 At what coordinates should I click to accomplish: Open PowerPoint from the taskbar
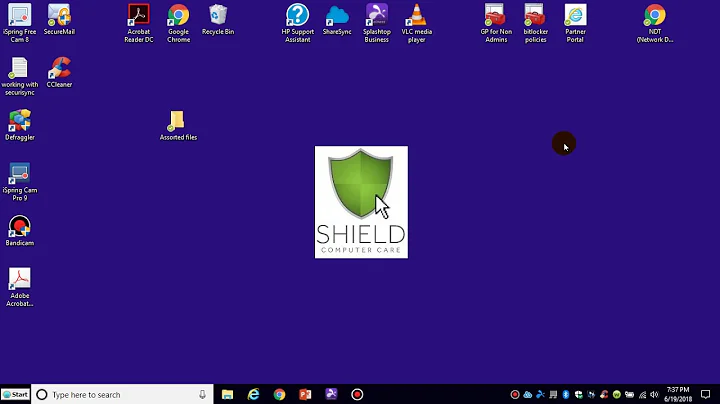[305, 394]
